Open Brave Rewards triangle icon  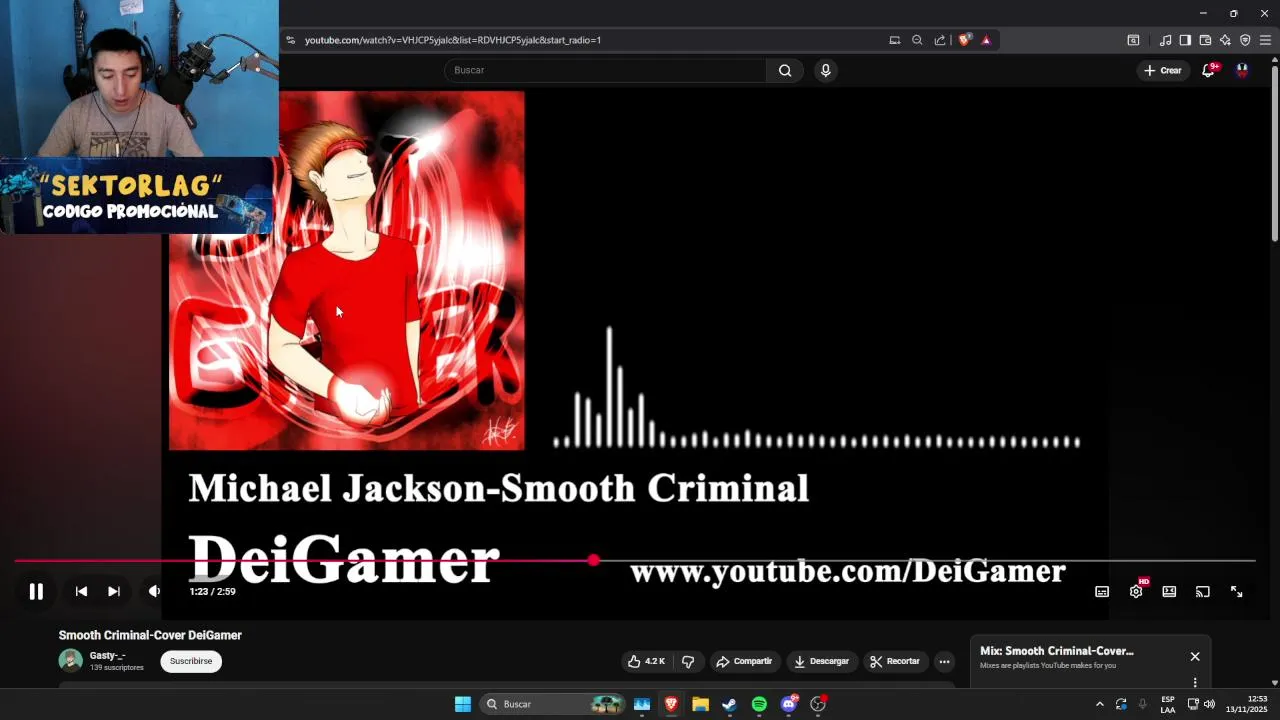tap(986, 40)
